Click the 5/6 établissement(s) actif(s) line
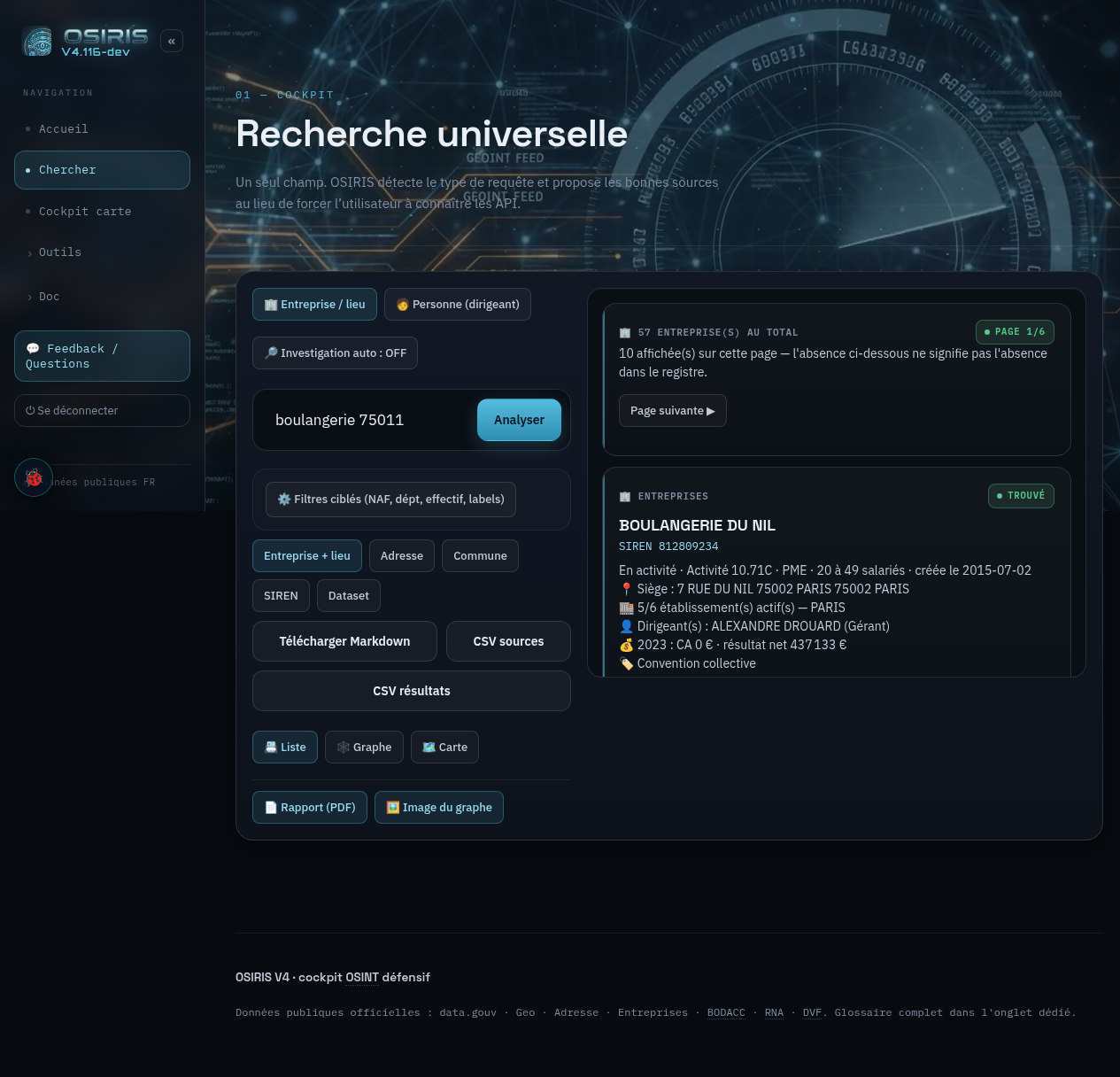Viewport: 1120px width, 1077px height. [732, 608]
